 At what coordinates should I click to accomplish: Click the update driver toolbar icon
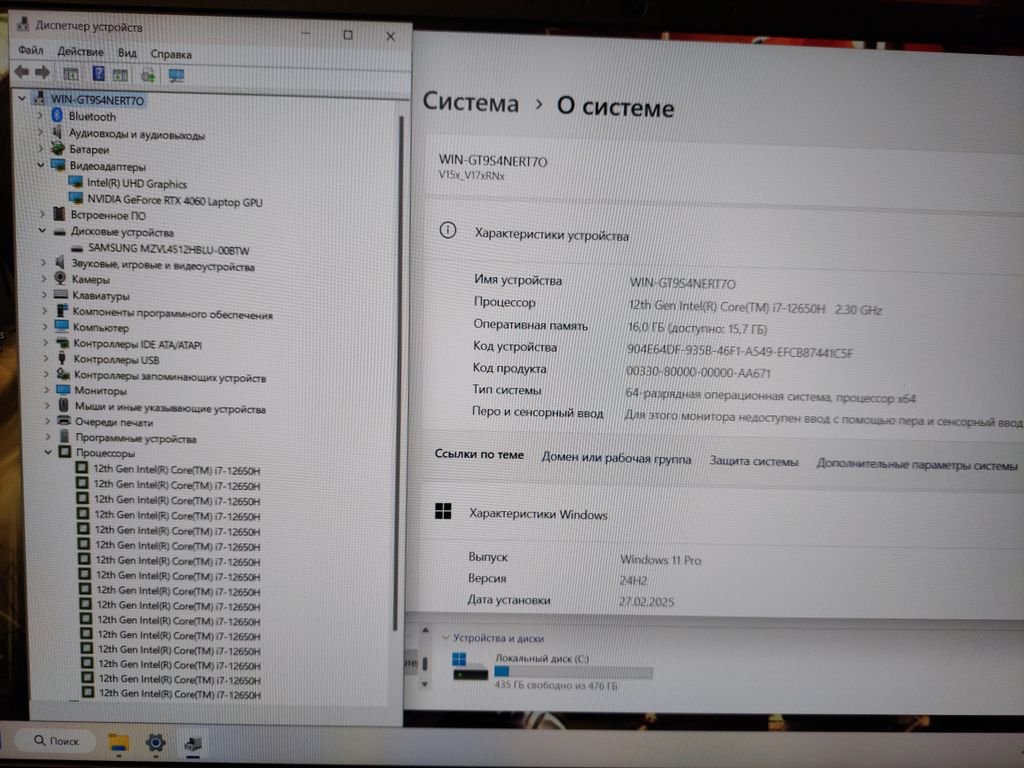coord(148,75)
